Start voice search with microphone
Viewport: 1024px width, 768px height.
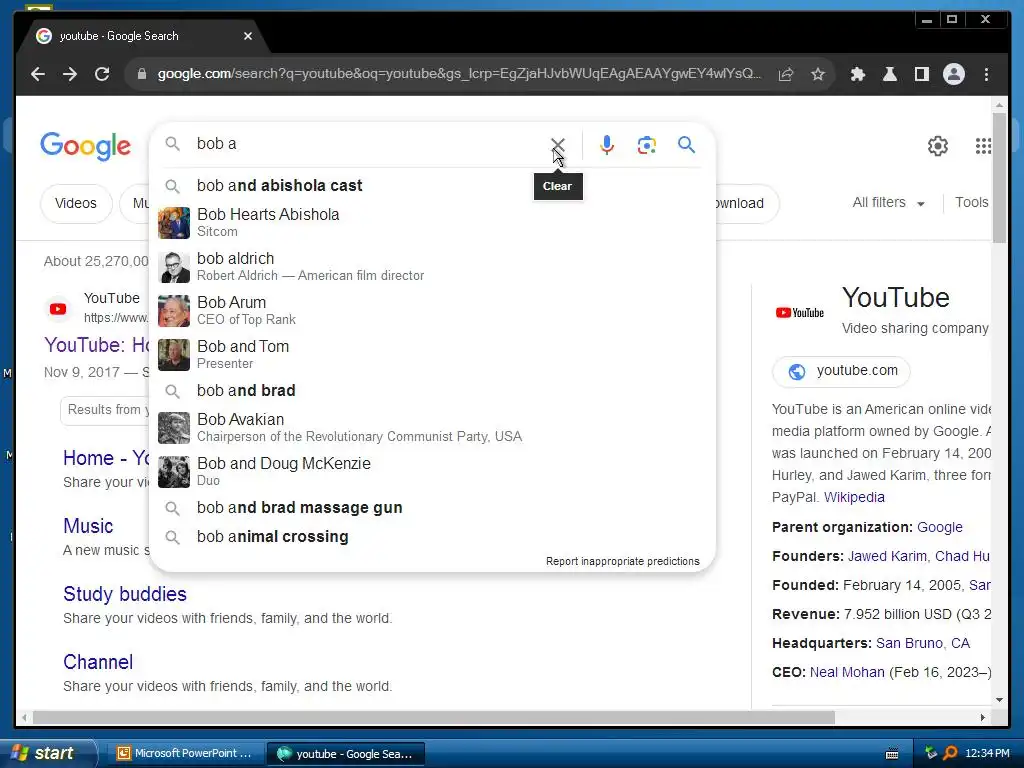click(x=607, y=144)
